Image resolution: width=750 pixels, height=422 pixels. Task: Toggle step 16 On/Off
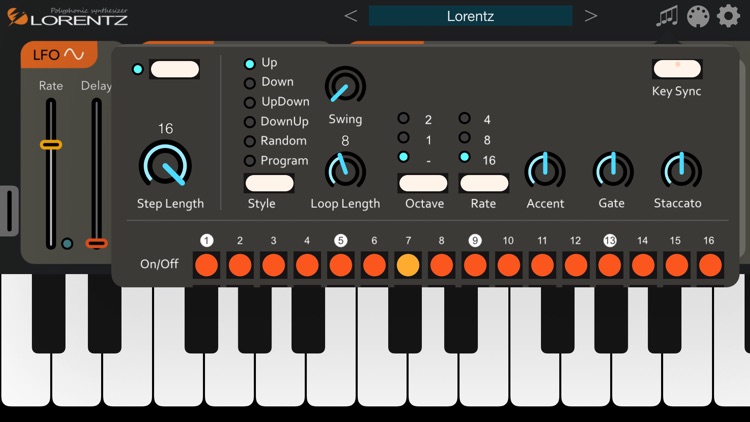pyautogui.click(x=710, y=265)
